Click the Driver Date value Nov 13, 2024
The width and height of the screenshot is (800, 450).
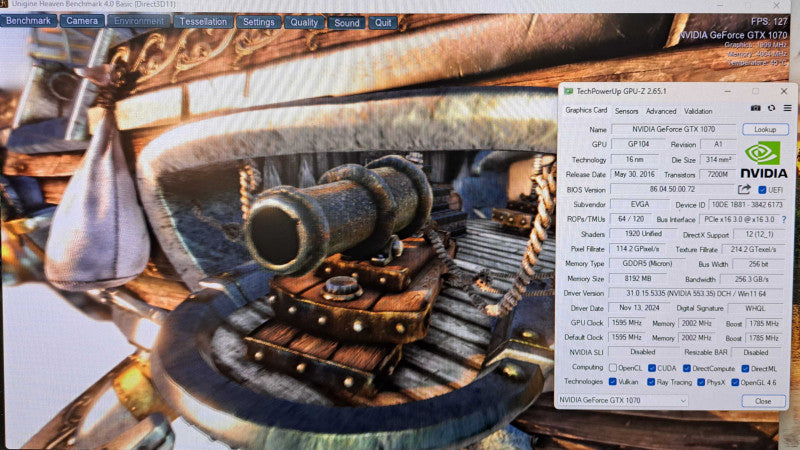pyautogui.click(x=639, y=308)
